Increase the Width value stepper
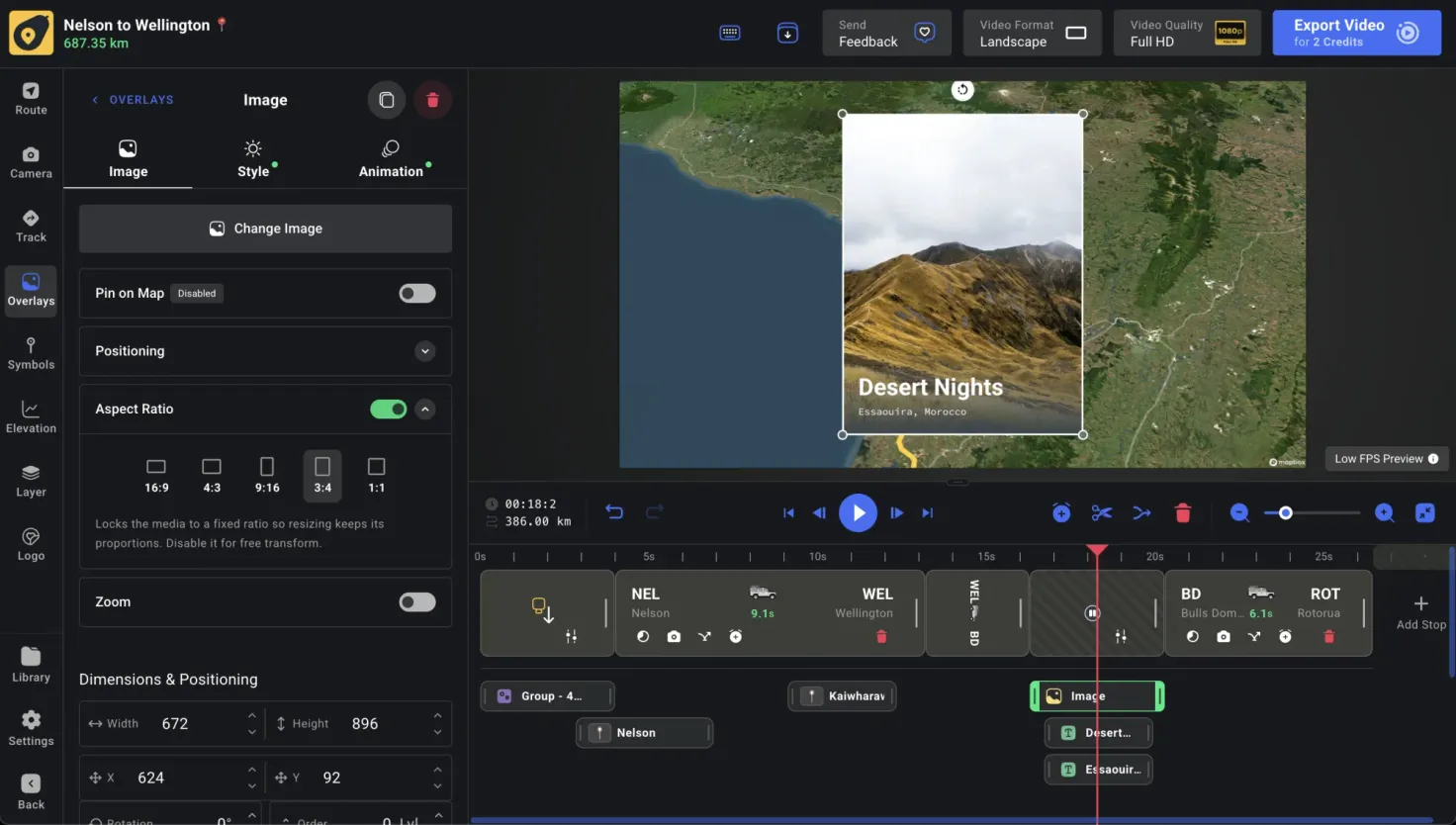1456x825 pixels. (x=252, y=715)
